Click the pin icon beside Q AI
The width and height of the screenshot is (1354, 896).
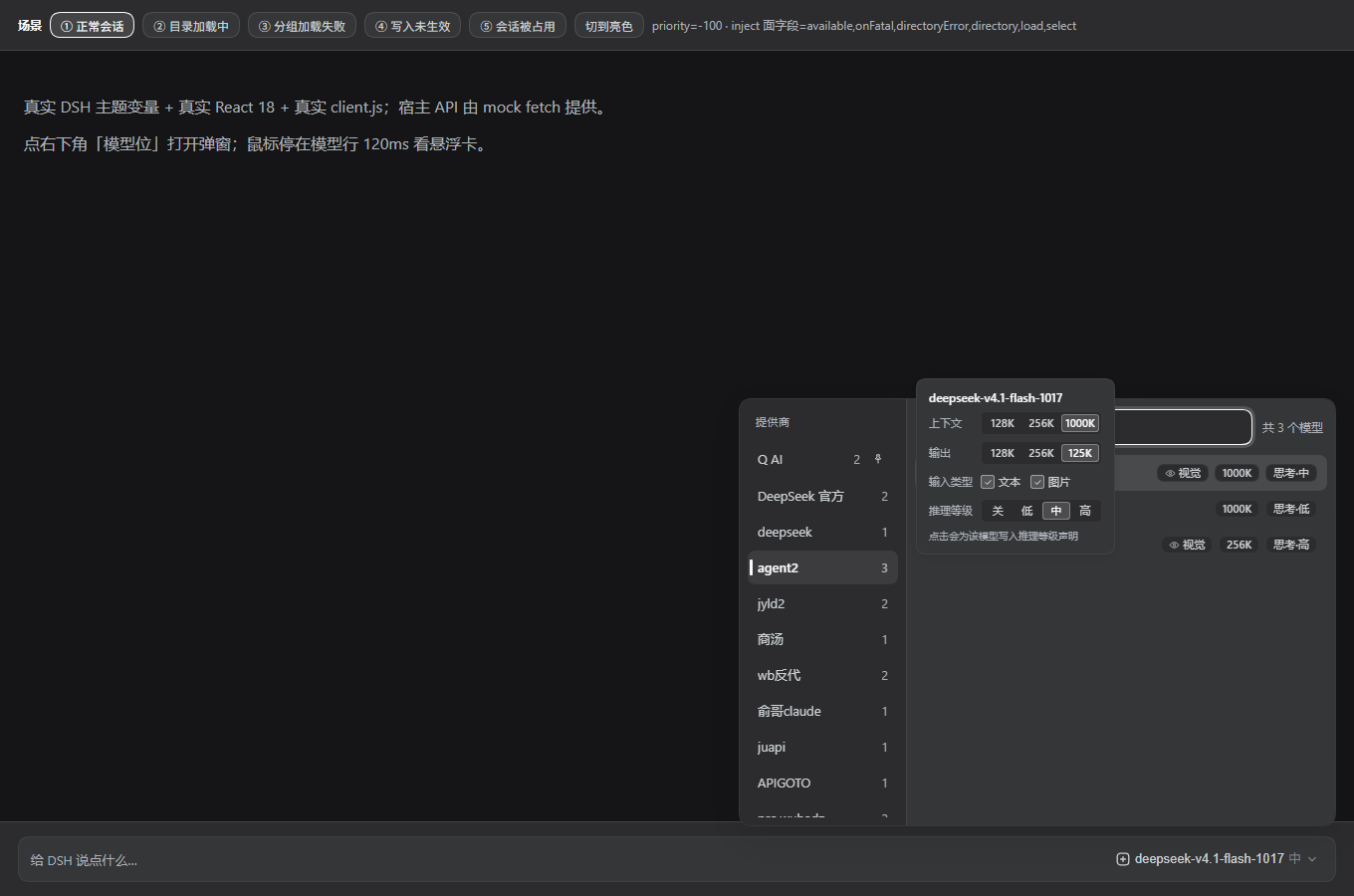pyautogui.click(x=878, y=459)
